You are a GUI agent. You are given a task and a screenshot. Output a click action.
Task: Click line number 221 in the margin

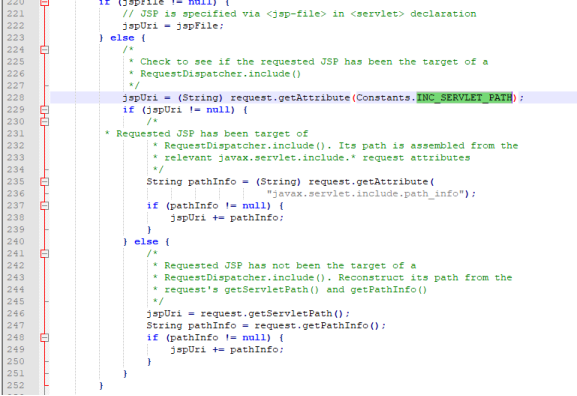click(x=15, y=14)
